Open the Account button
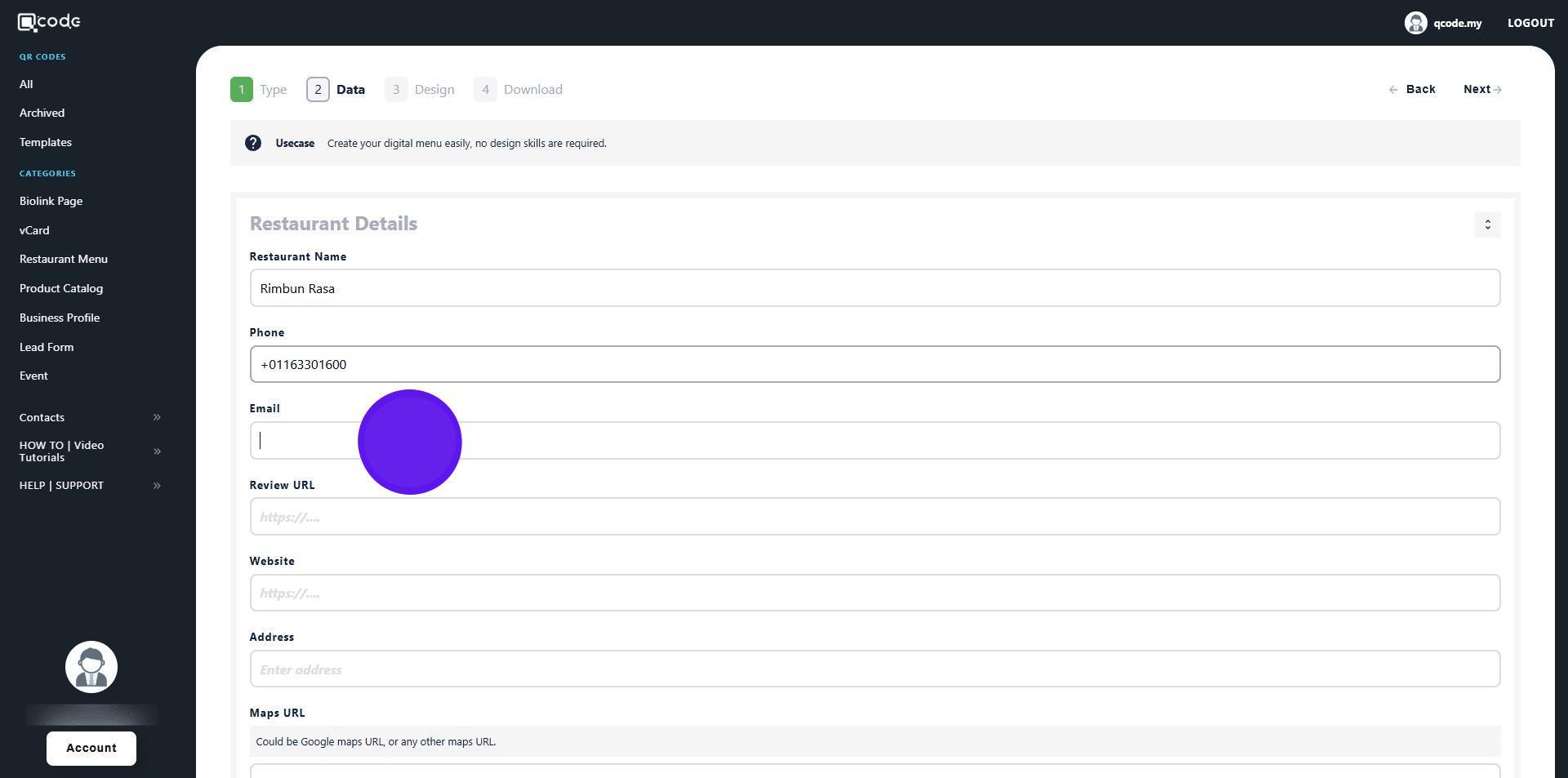This screenshot has width=1568, height=778. pyautogui.click(x=91, y=749)
